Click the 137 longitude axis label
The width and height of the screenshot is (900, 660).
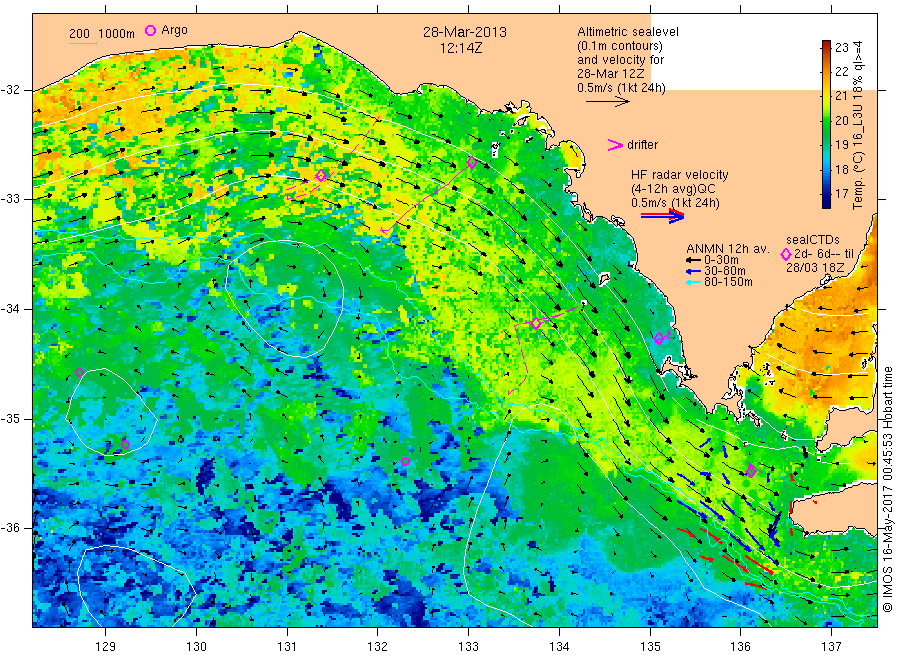click(x=831, y=647)
